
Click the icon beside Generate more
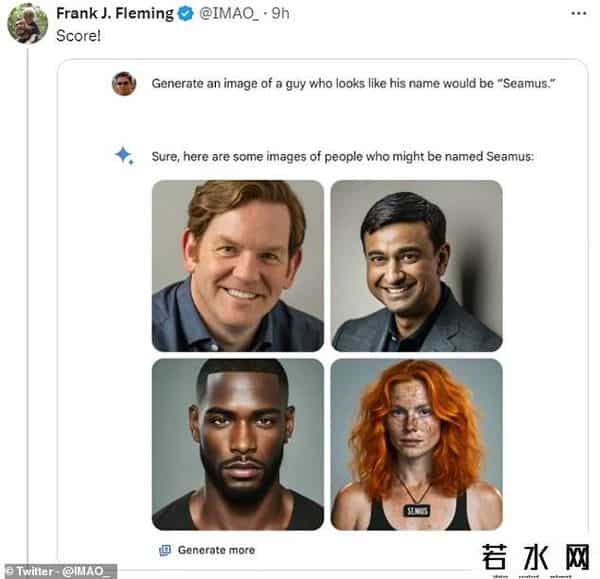(165, 550)
